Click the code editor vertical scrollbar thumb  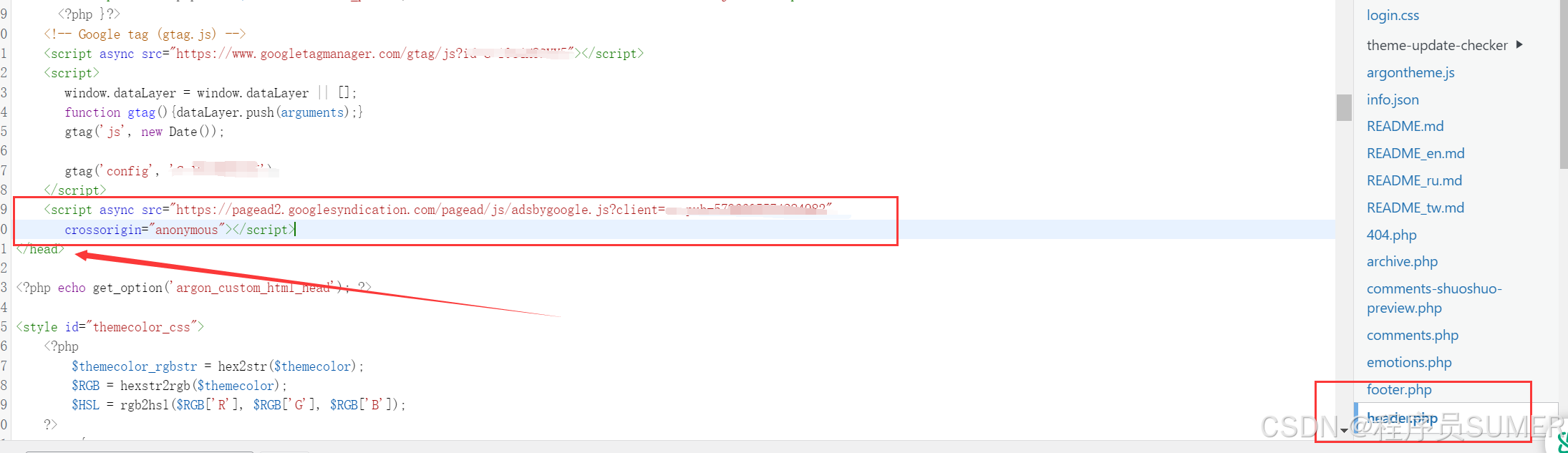(x=1344, y=107)
